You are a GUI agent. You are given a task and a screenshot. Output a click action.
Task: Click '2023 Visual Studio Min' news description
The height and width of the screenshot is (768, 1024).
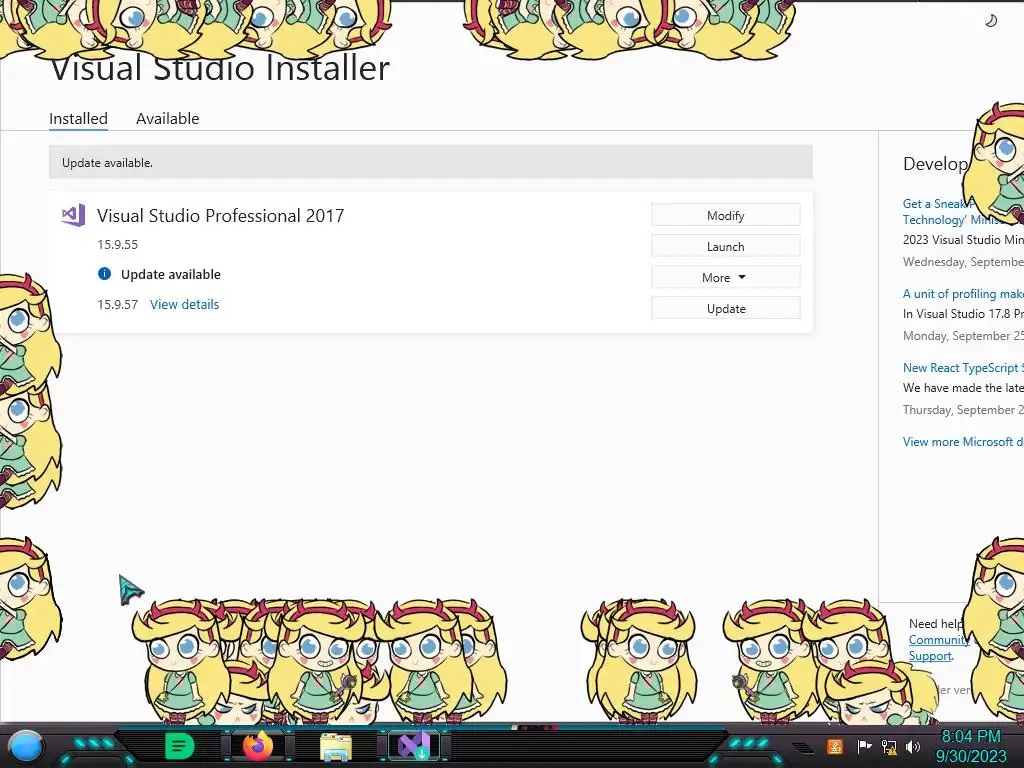click(963, 240)
